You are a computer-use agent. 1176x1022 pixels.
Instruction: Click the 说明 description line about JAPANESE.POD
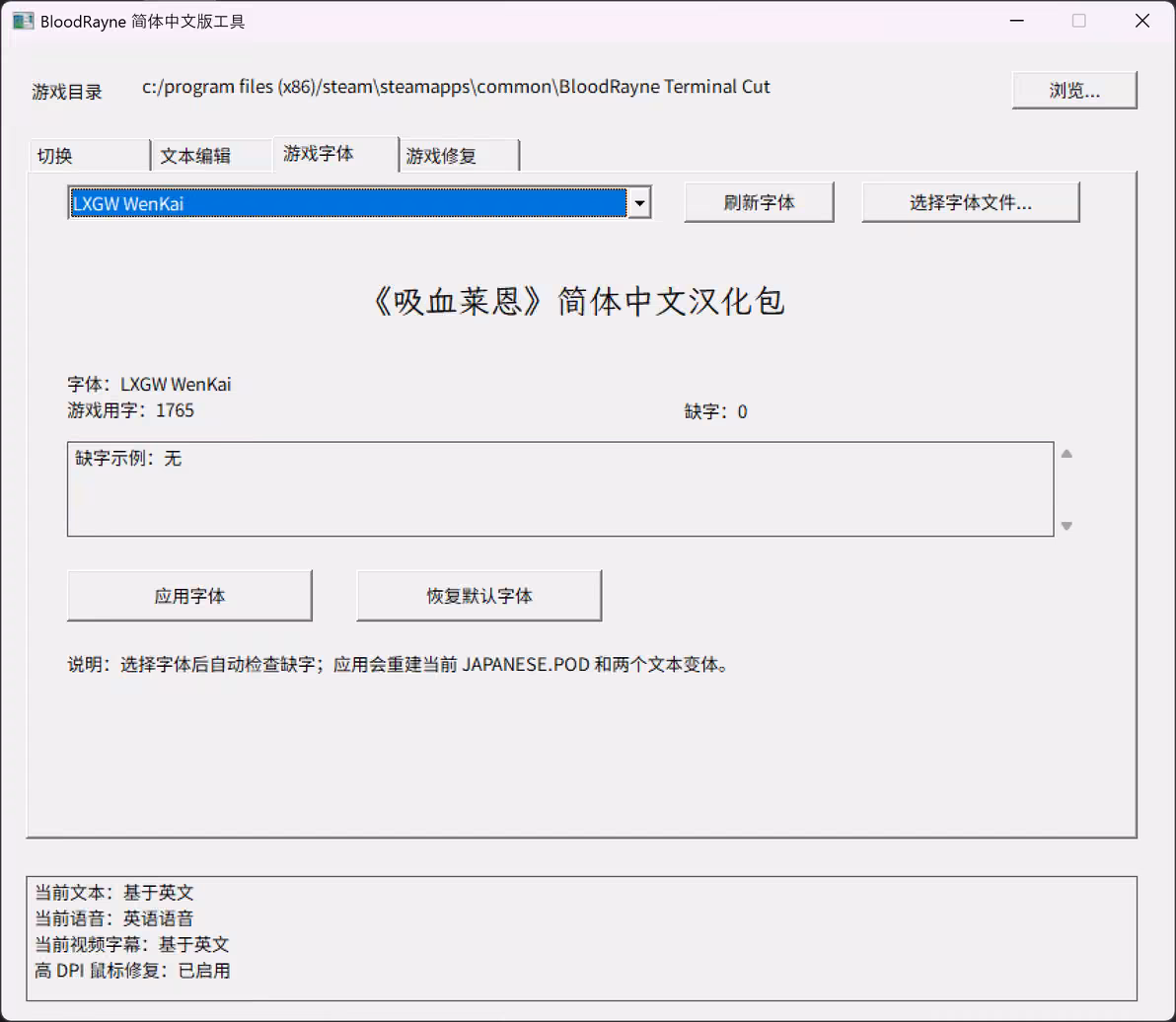tap(399, 664)
